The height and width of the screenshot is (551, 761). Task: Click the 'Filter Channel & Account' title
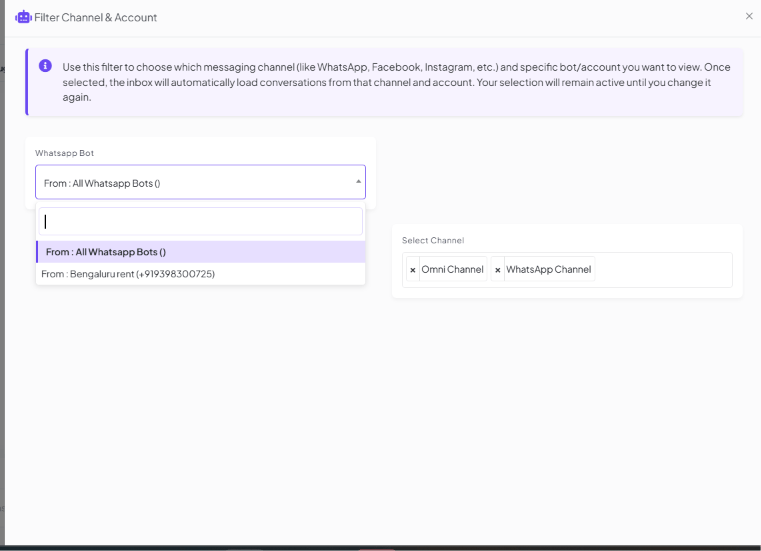(x=96, y=17)
